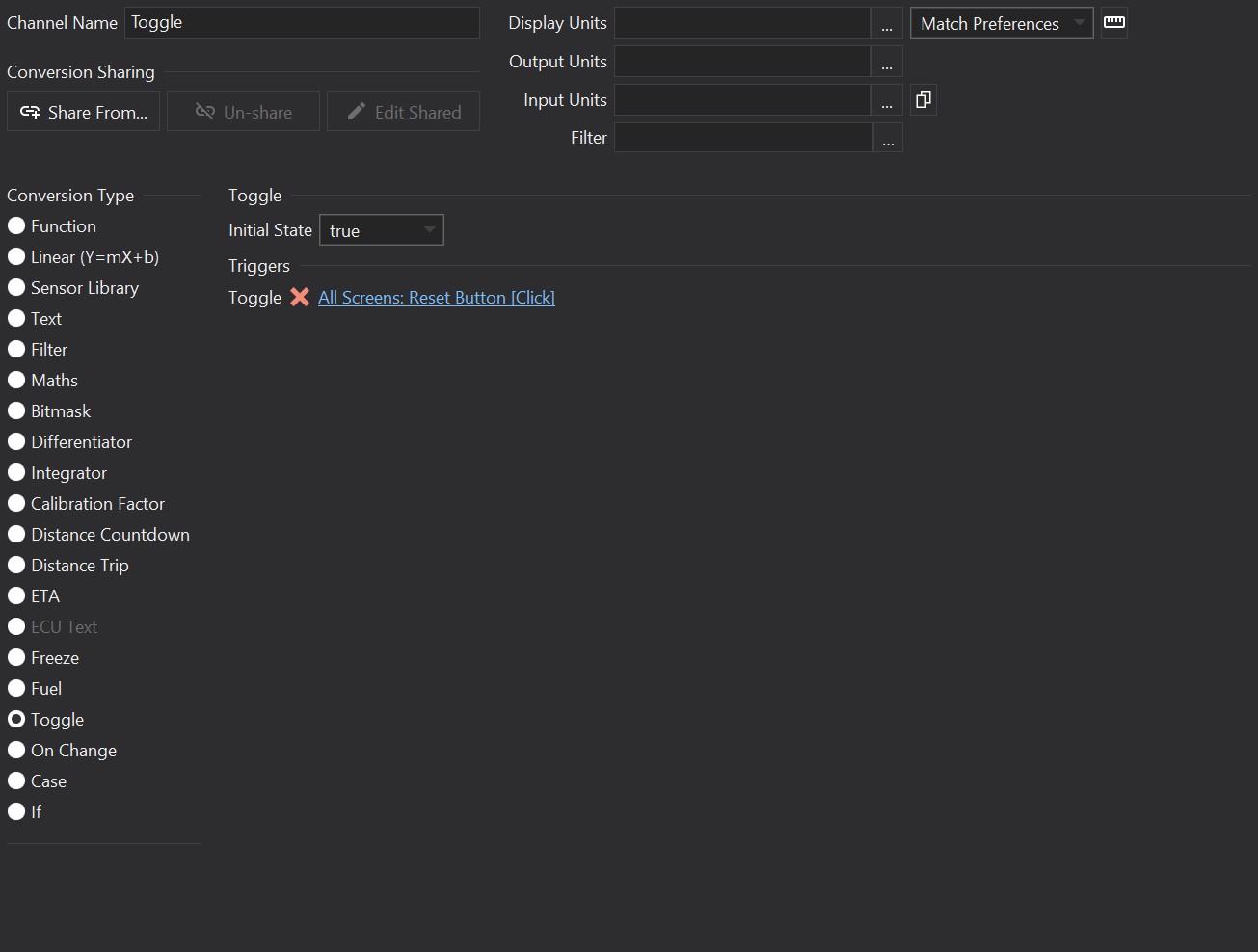The width and height of the screenshot is (1258, 952).
Task: Choose the Case conversion type
Action: pyautogui.click(x=16, y=781)
